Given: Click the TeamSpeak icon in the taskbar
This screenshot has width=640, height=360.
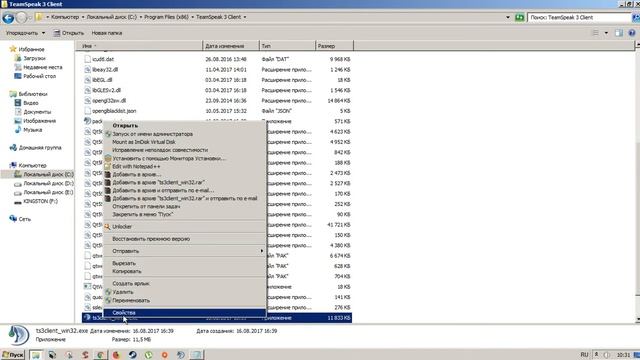Looking at the screenshot, I should (180, 354).
